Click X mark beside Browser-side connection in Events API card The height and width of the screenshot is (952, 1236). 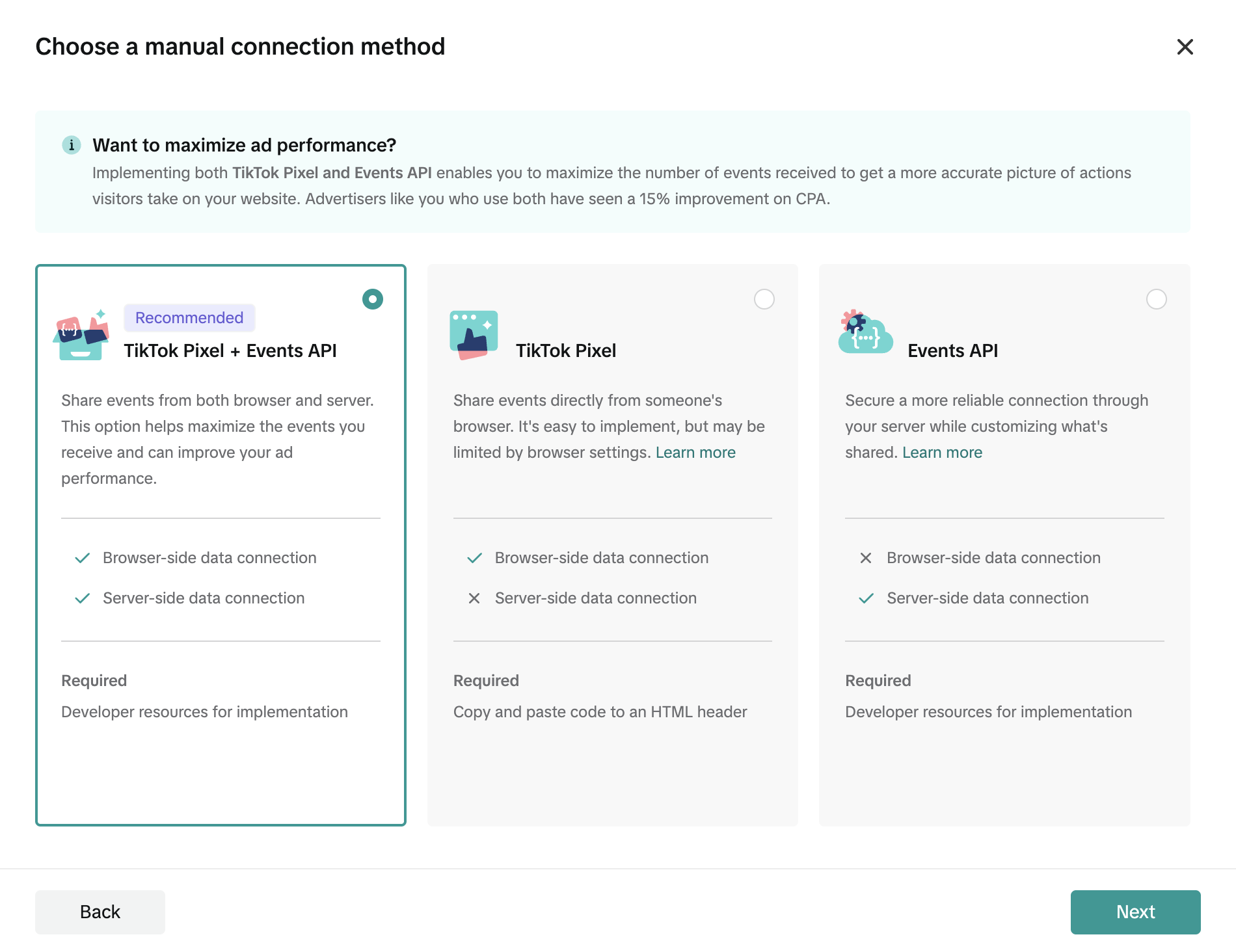[x=866, y=558]
